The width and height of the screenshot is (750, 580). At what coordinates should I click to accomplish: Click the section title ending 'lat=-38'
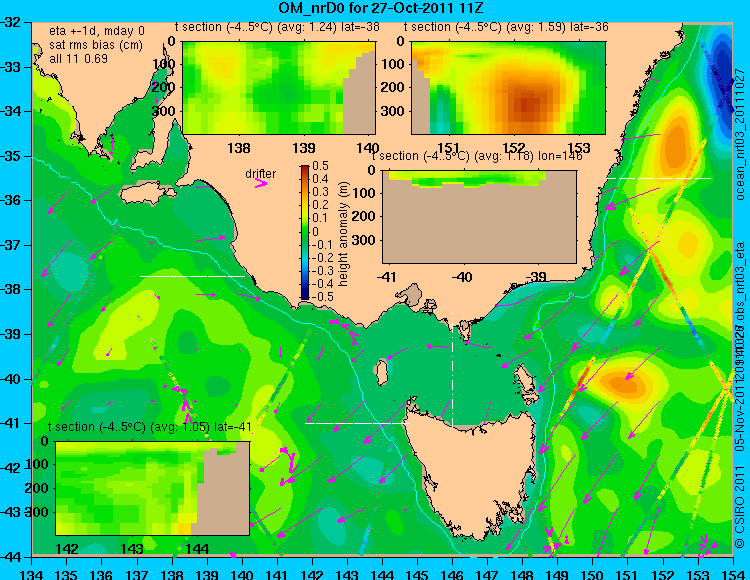click(x=277, y=27)
